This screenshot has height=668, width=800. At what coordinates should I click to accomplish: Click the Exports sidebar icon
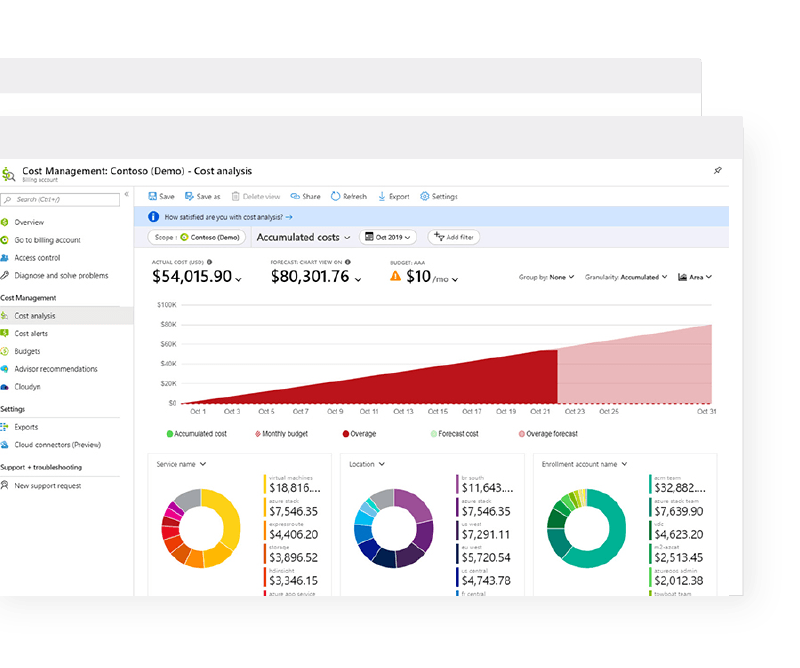[5, 427]
